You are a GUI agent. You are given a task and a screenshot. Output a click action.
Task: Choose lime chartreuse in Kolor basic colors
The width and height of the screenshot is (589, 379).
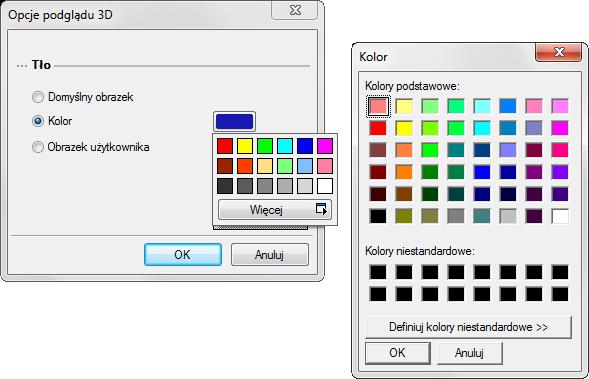[x=430, y=128]
